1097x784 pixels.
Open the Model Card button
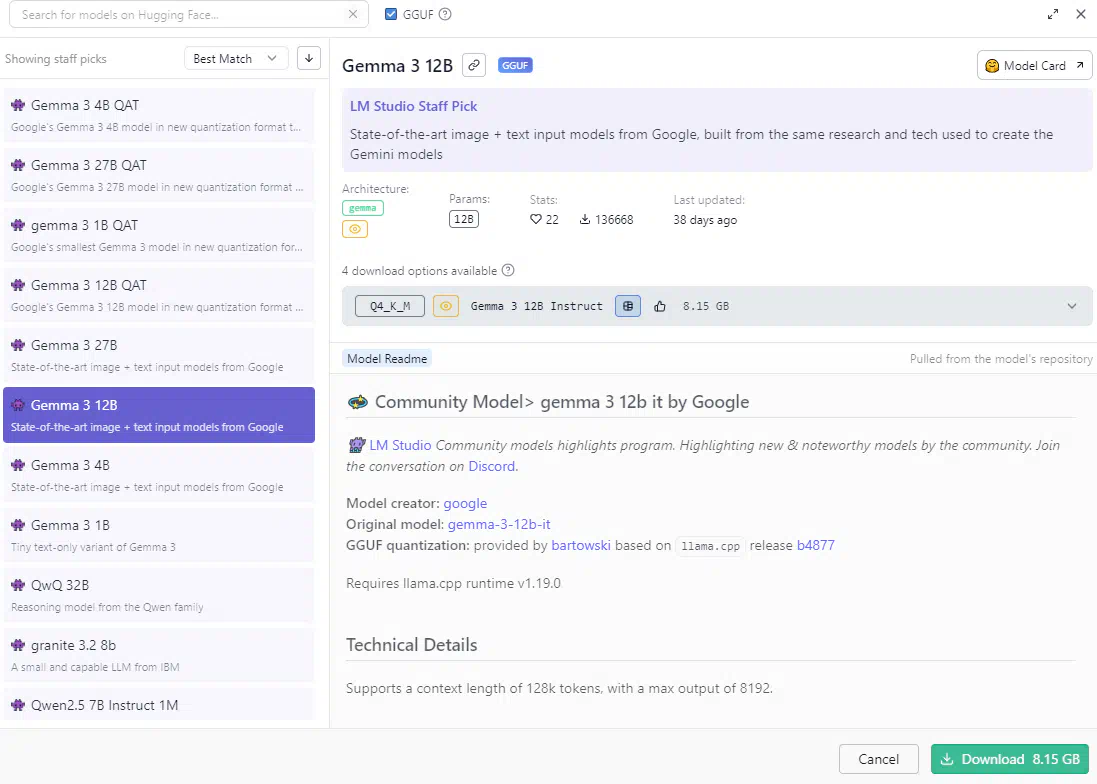[x=1034, y=66]
